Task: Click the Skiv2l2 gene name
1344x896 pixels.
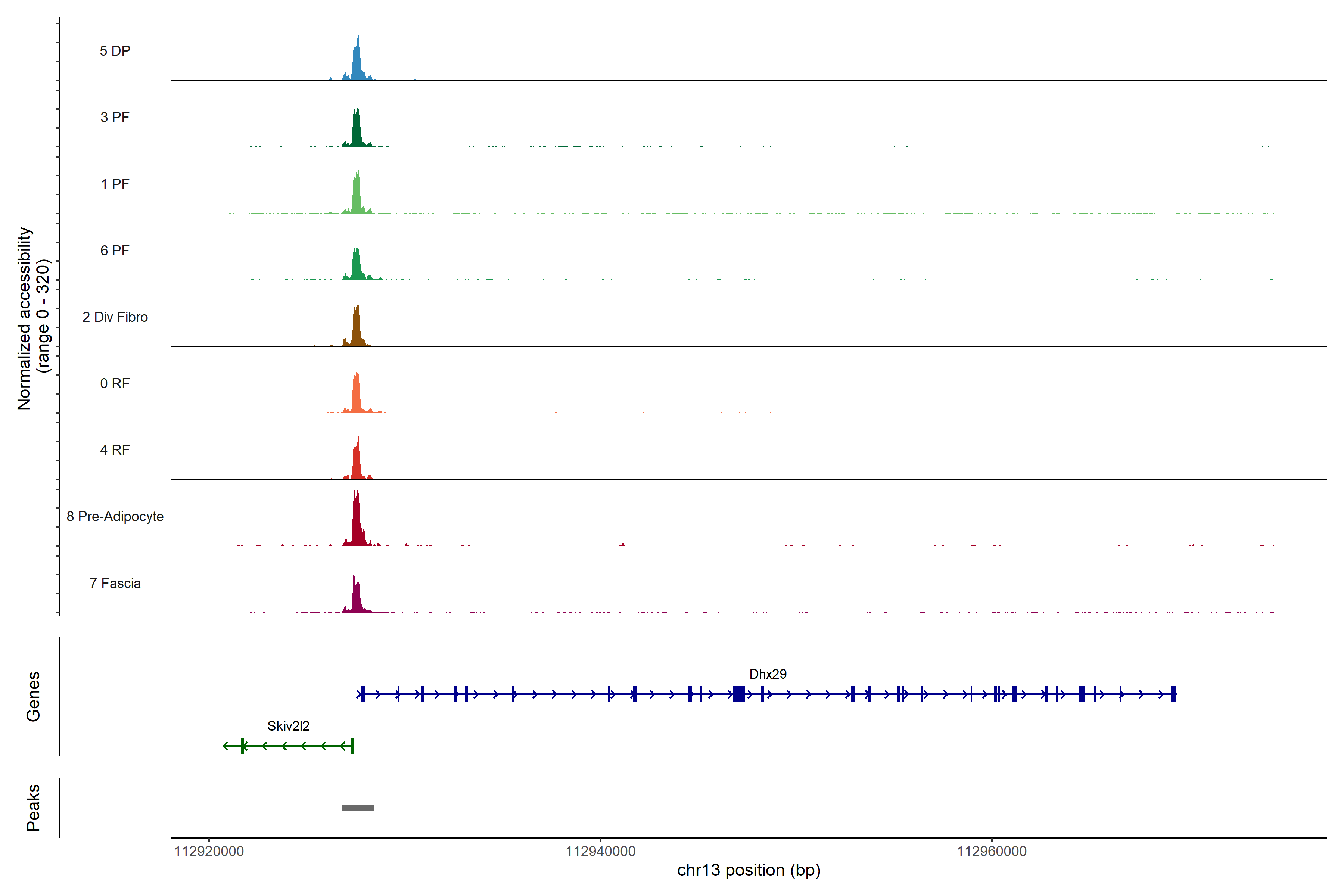Action: (x=288, y=726)
